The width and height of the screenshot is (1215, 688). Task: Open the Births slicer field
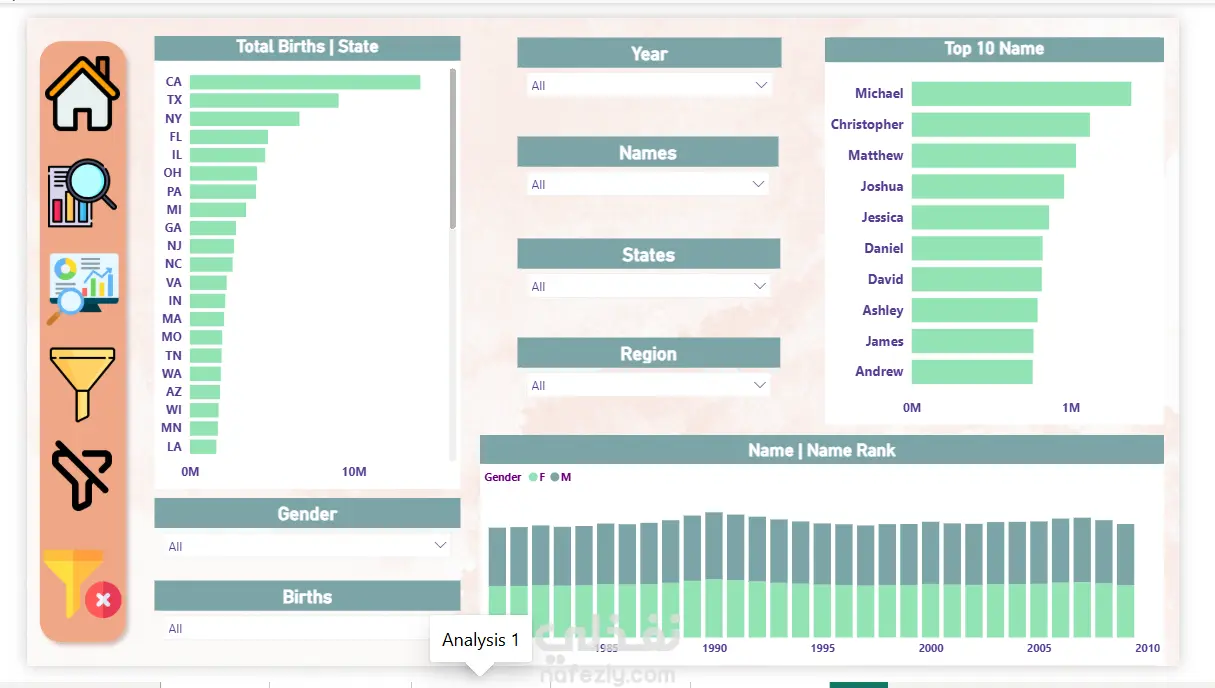(307, 629)
